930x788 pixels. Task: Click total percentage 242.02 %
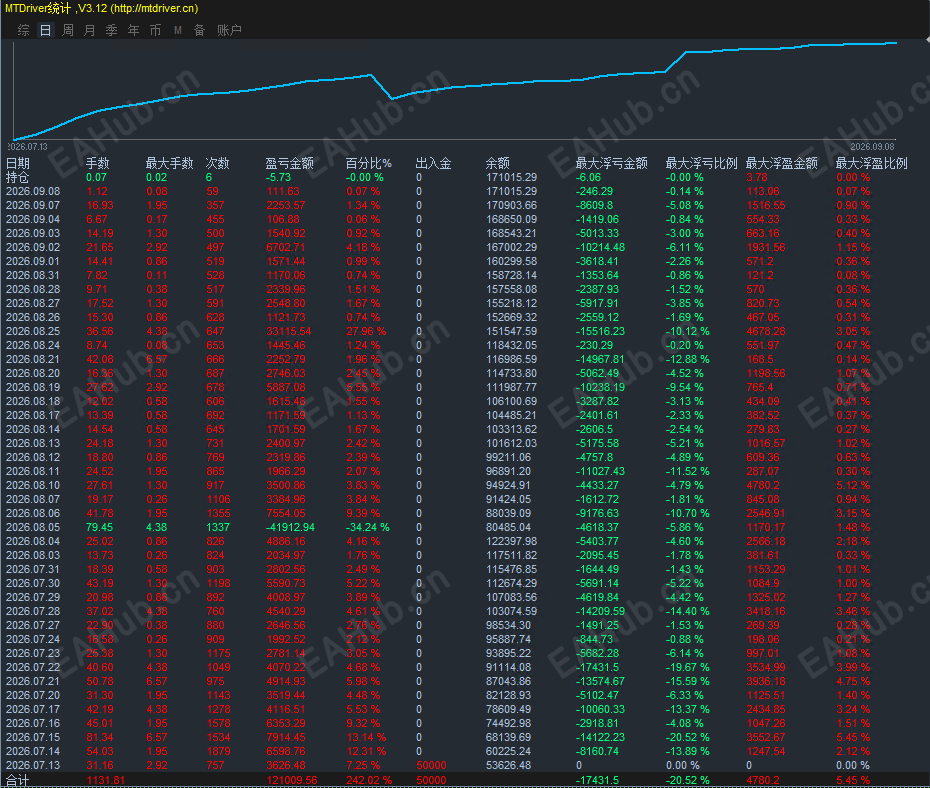[370, 780]
